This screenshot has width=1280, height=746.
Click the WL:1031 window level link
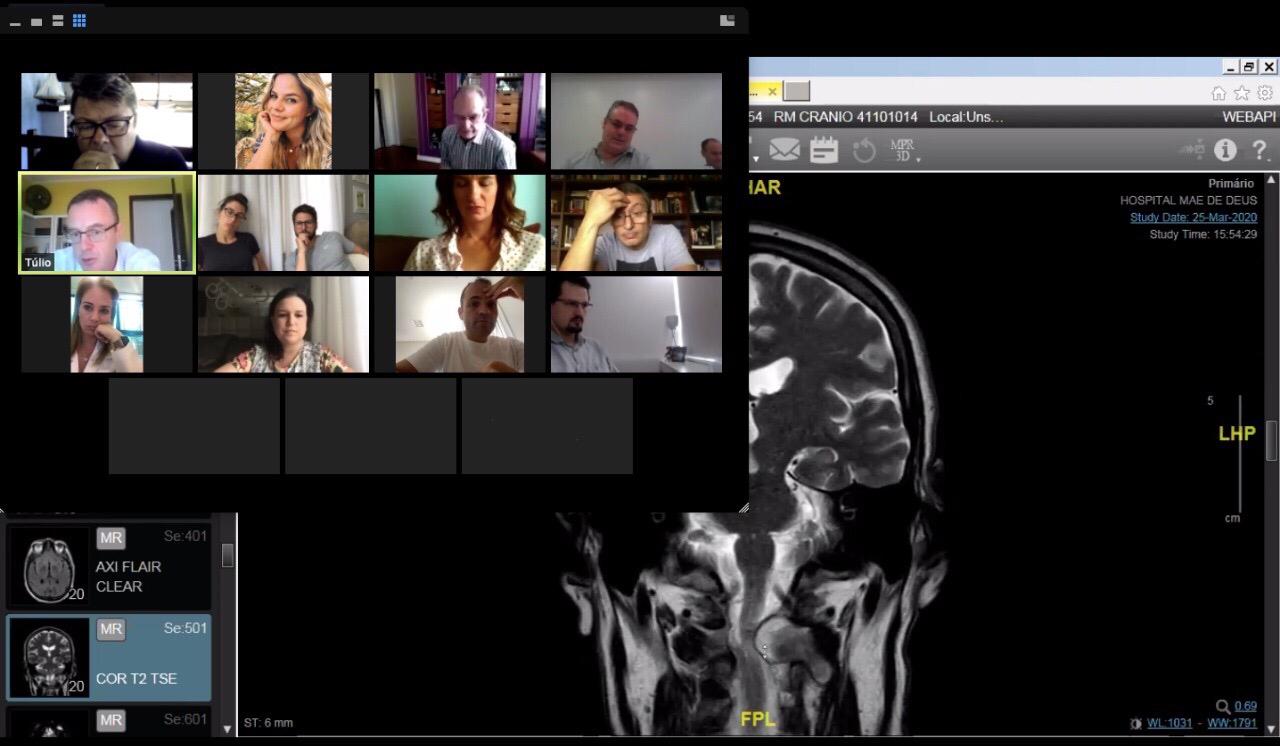point(1171,723)
